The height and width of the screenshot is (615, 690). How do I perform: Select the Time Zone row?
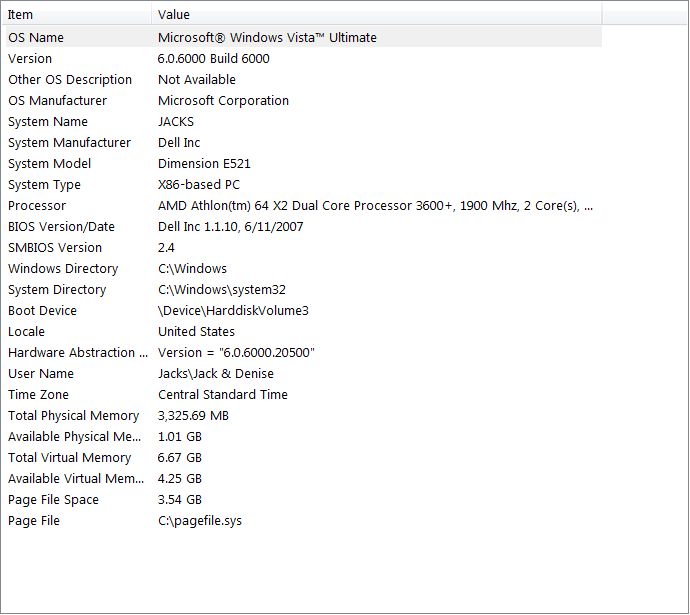pos(304,395)
